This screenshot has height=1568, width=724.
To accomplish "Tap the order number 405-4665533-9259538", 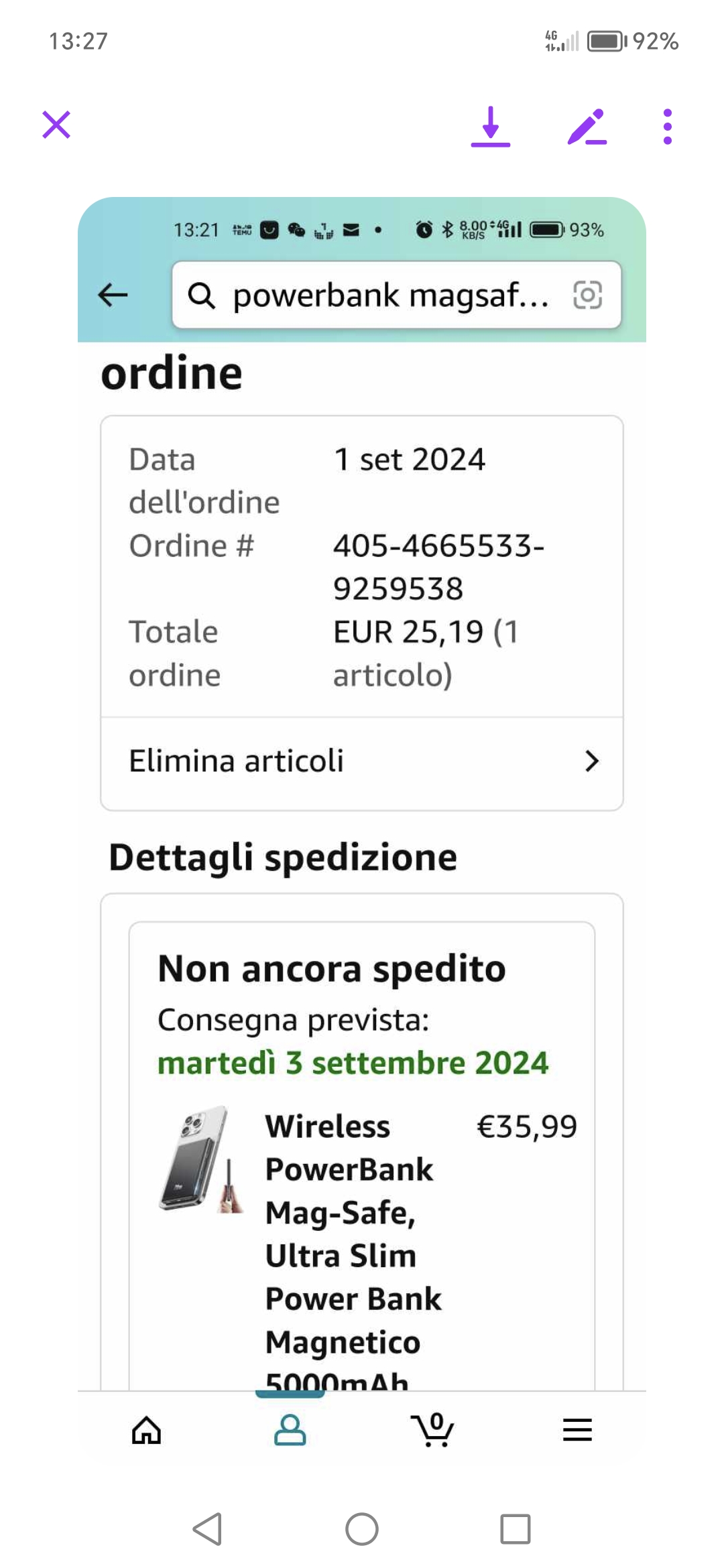I will click(438, 567).
